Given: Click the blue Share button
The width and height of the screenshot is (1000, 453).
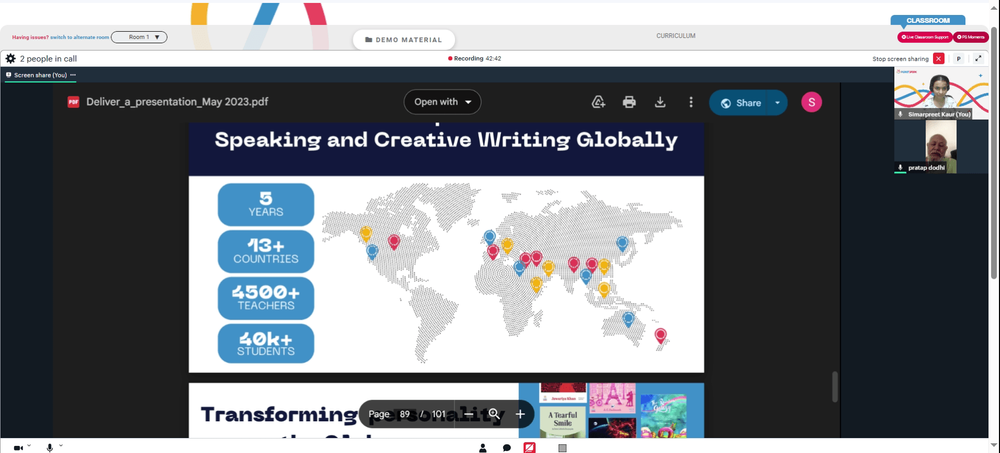Looking at the screenshot, I should click(x=740, y=103).
